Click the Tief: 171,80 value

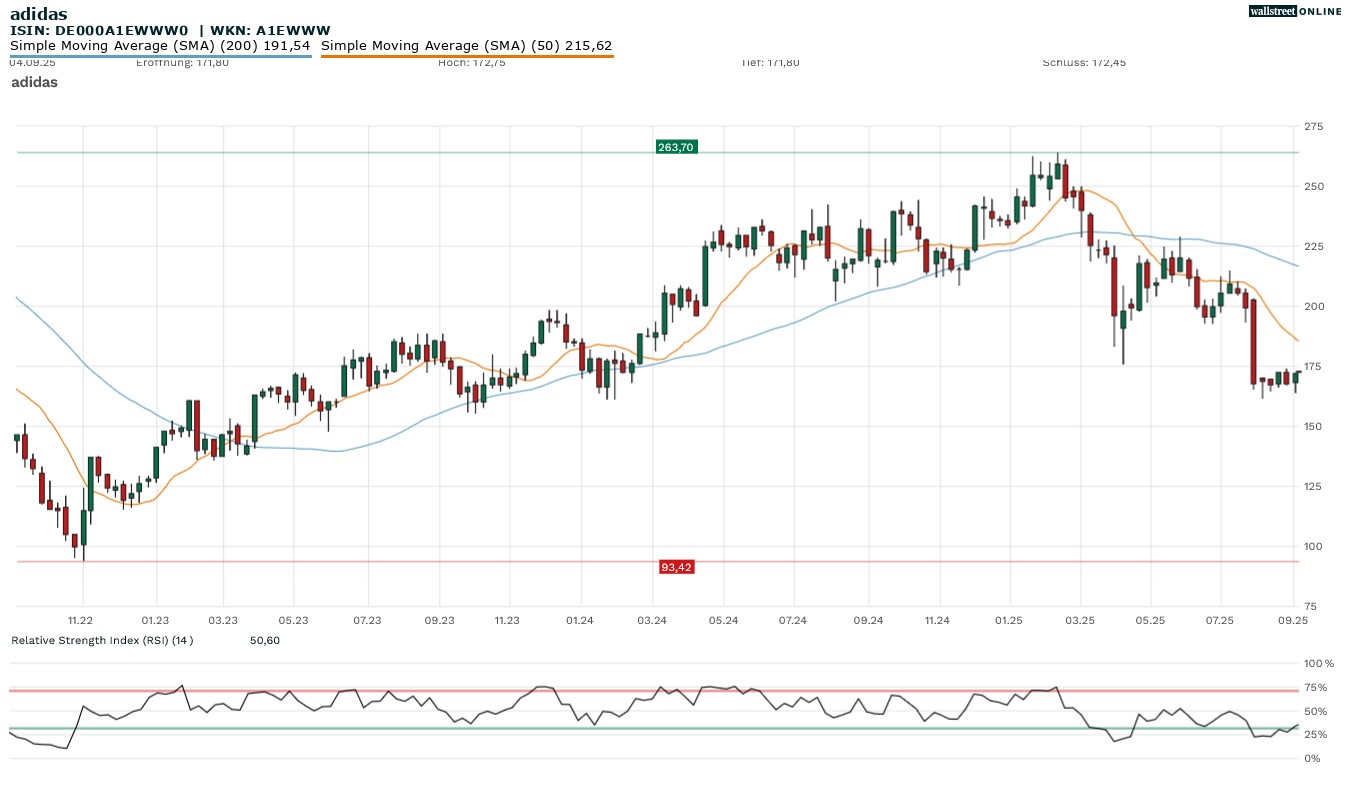(770, 63)
